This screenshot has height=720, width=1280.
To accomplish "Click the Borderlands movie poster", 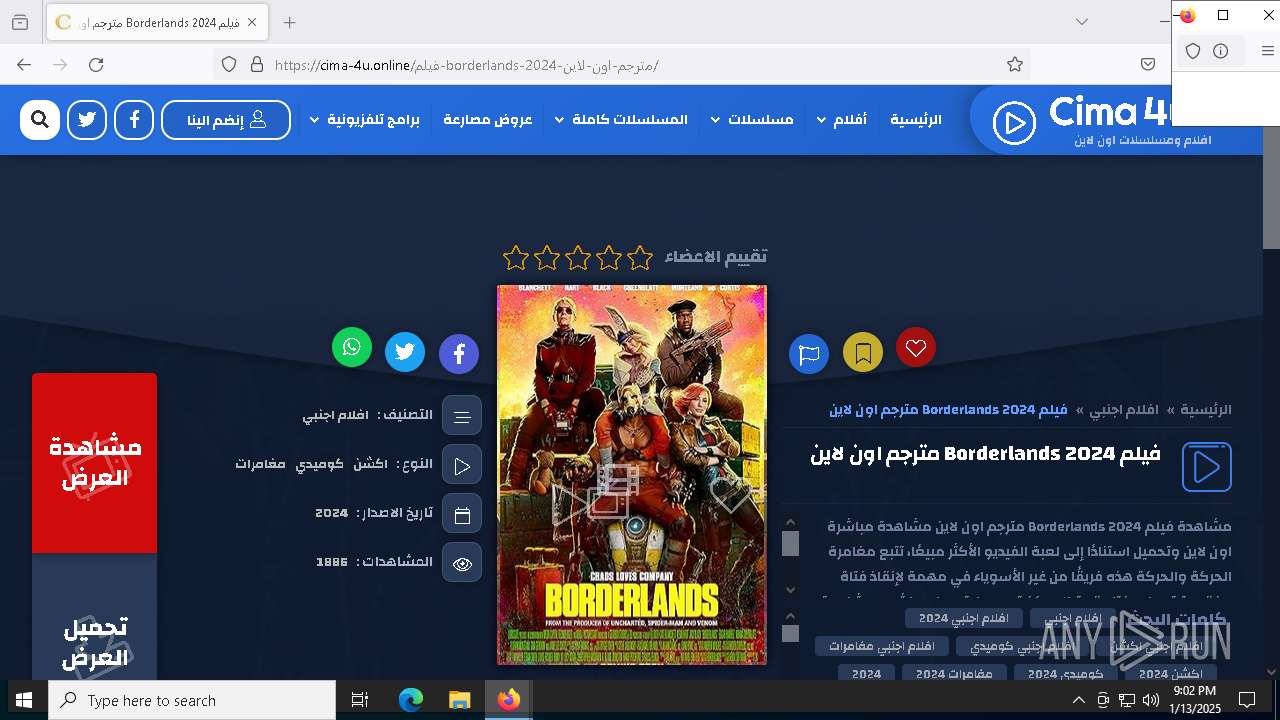I will point(632,475).
